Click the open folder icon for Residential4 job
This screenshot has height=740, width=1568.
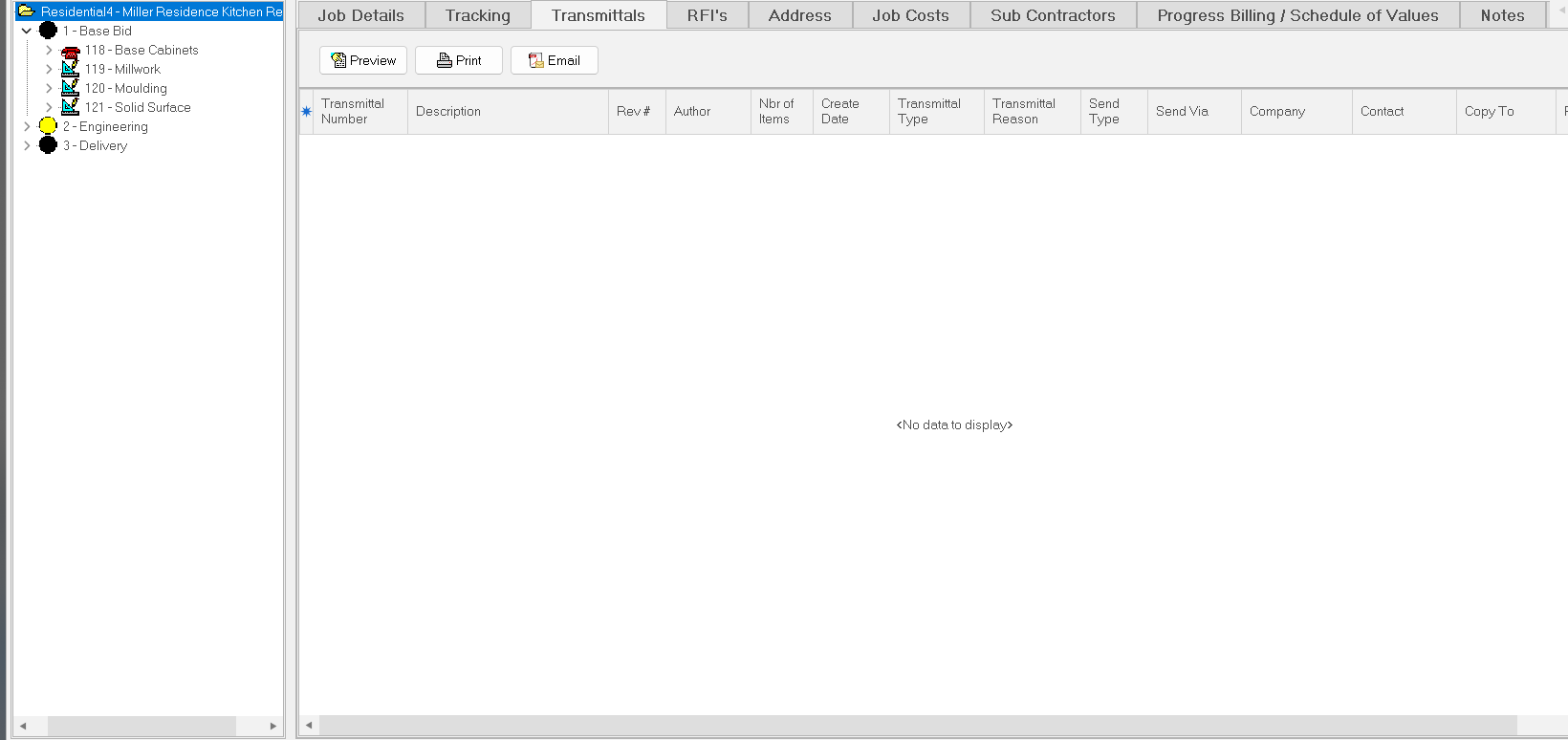27,11
